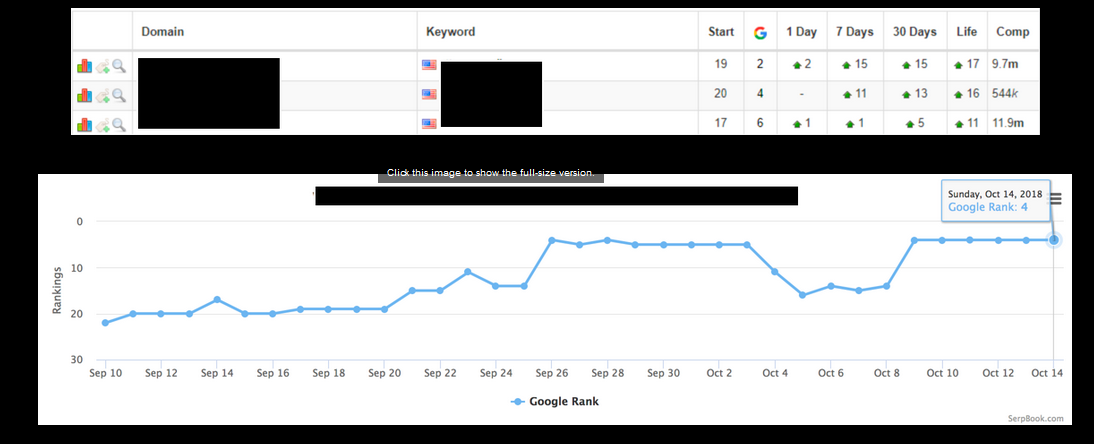Click US flag icon in the 9.7m row
Image resolution: width=1094 pixels, height=444 pixels.
pyautogui.click(x=429, y=65)
